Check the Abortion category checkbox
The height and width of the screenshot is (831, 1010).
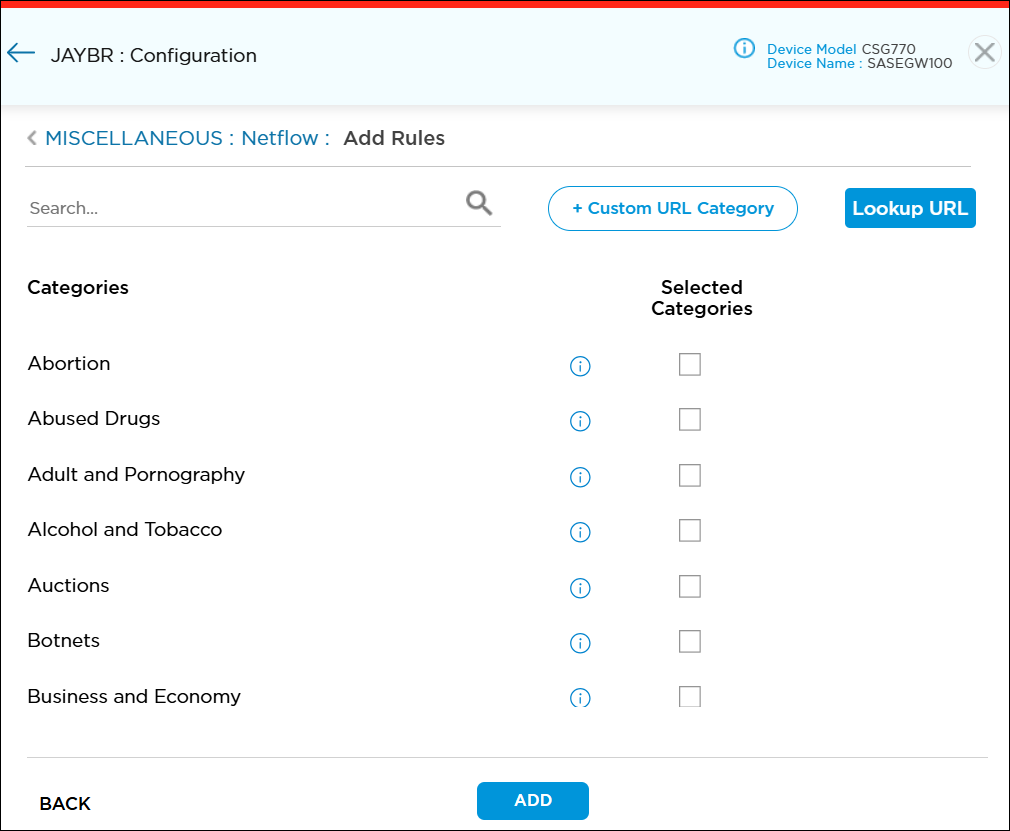[x=690, y=364]
